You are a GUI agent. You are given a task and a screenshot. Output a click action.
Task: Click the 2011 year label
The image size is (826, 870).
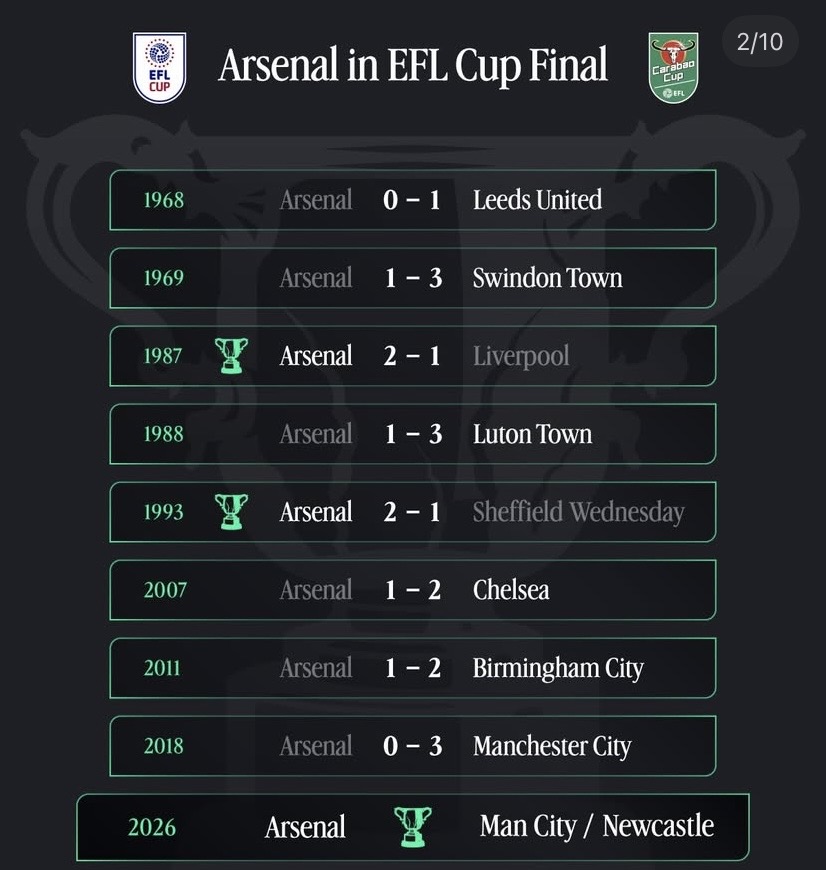pos(163,668)
